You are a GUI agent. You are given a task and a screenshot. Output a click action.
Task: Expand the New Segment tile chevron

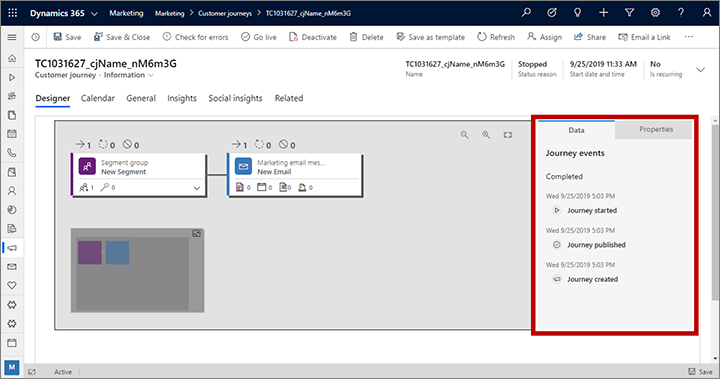[197, 188]
